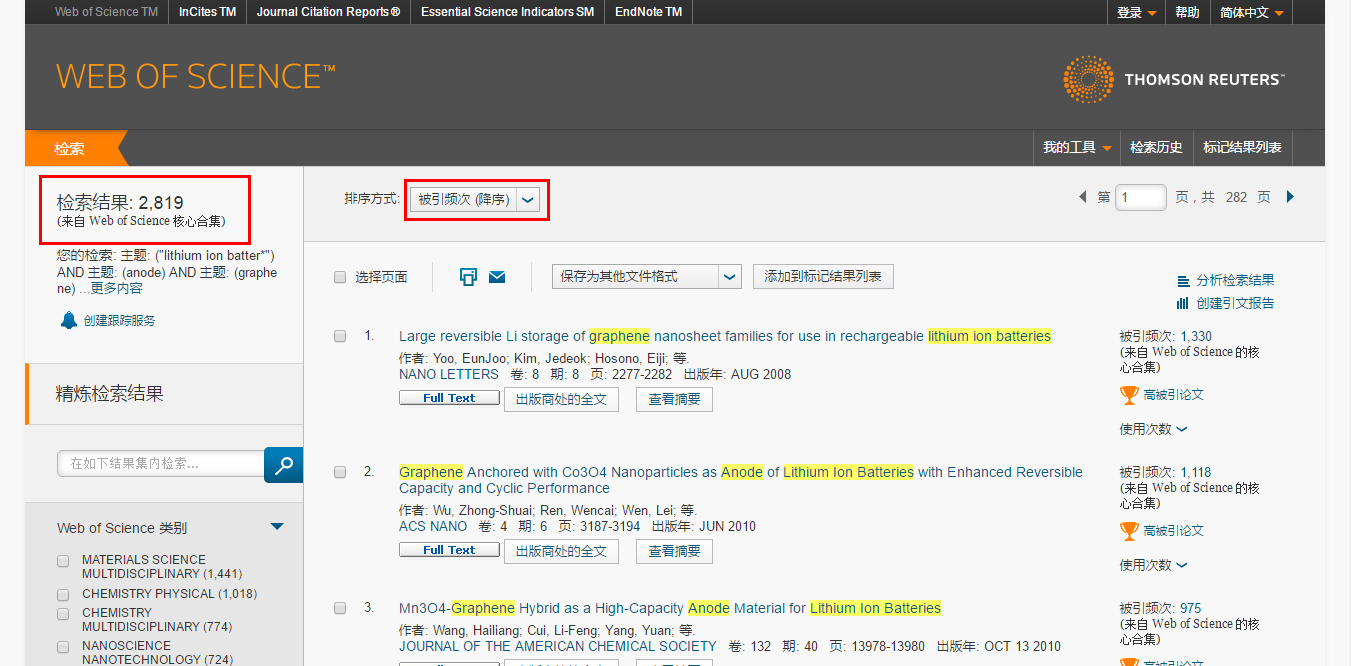Switch to the EndNote tab
The height and width of the screenshot is (666, 1351).
648,12
